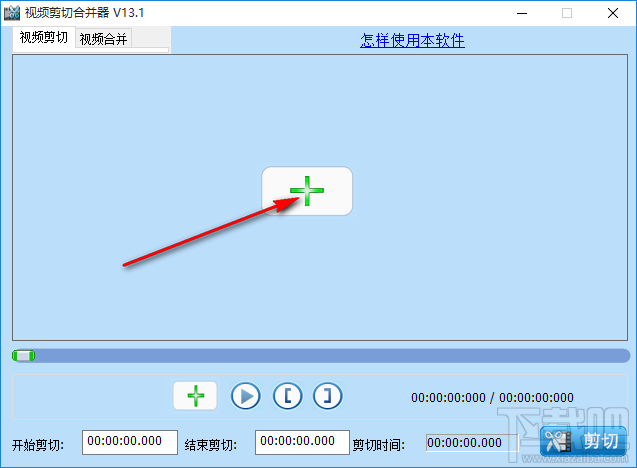Screen dimensions: 637x468
Task: Click the 结束剪切 label
Action: pos(210,445)
